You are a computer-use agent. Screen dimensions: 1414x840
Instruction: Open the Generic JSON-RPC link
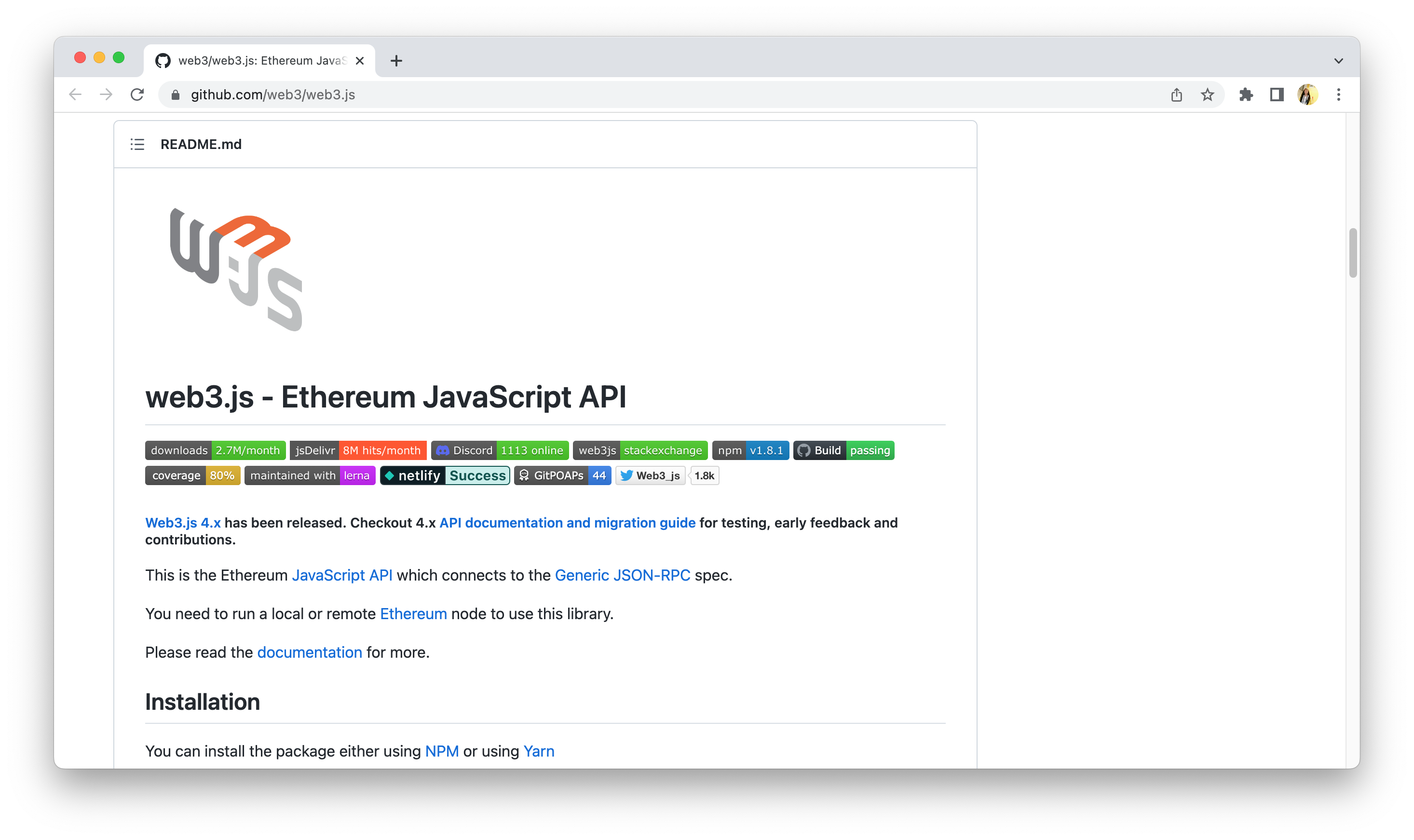[622, 575]
